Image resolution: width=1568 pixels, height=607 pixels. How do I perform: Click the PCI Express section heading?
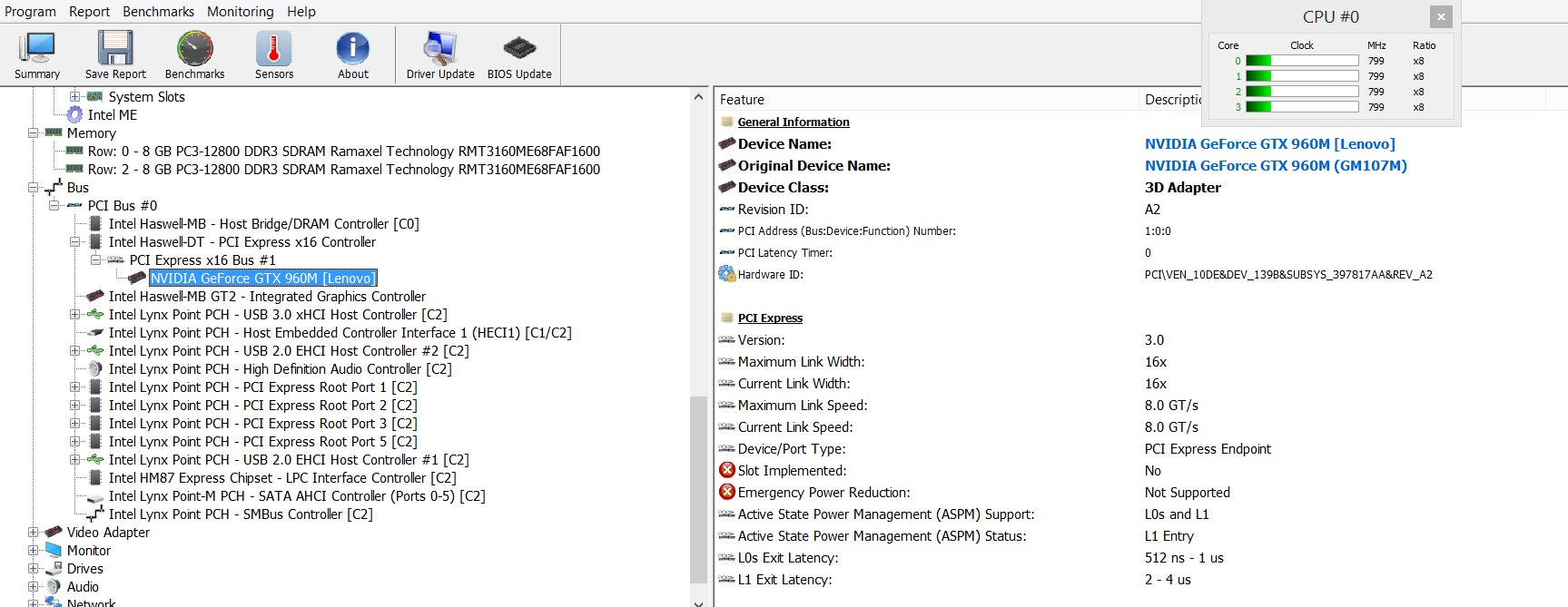click(770, 318)
